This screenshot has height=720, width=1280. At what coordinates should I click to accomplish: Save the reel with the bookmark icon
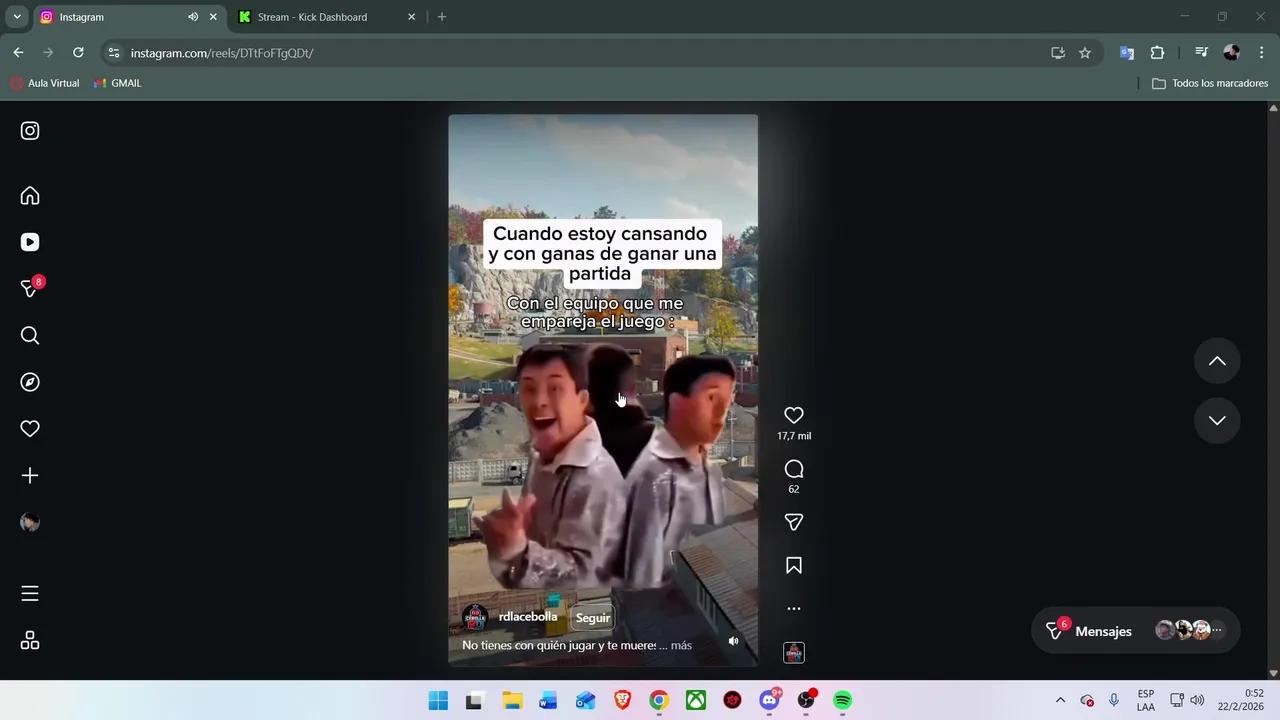(794, 566)
